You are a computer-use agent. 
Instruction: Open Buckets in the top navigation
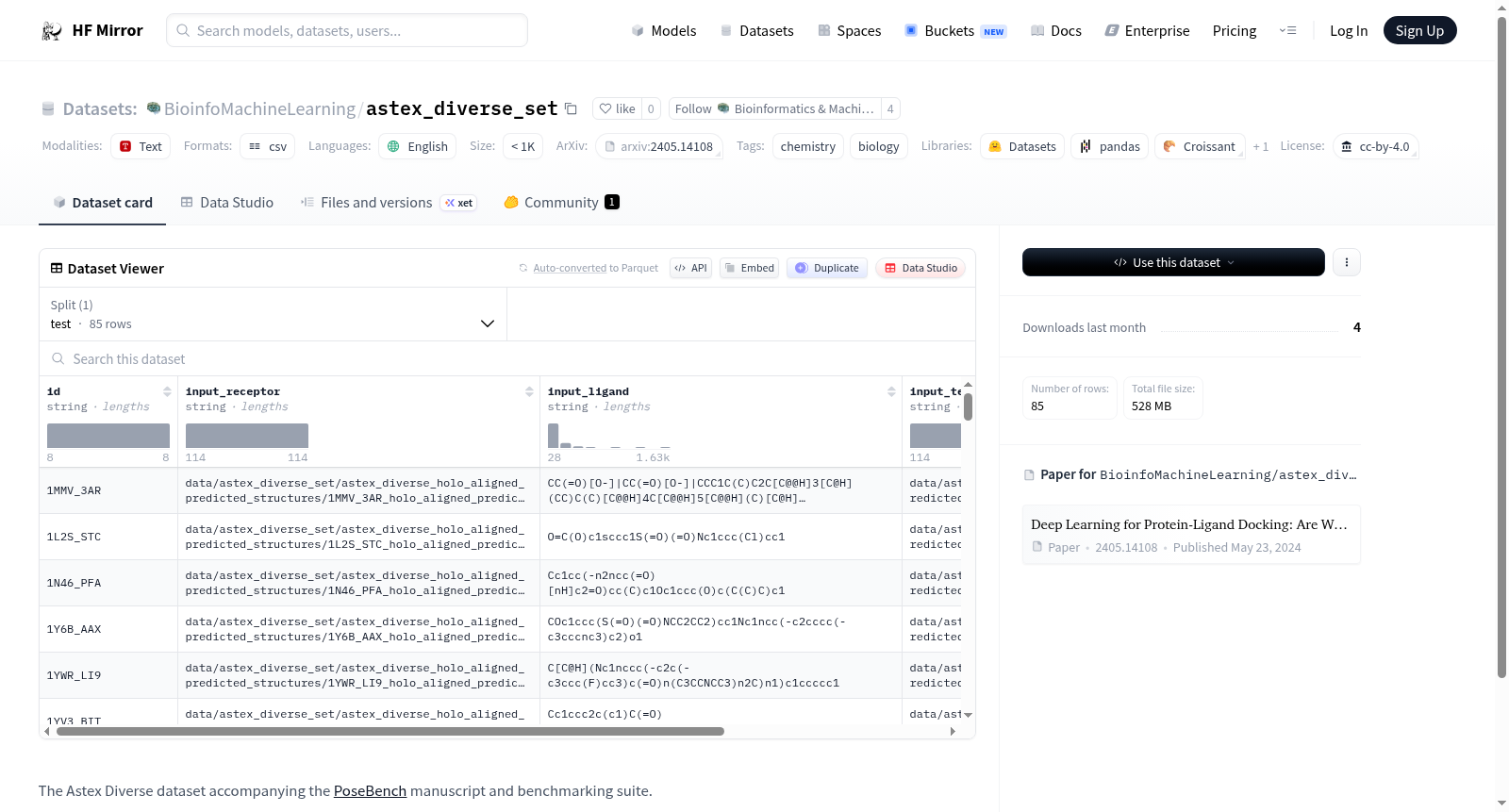click(955, 30)
